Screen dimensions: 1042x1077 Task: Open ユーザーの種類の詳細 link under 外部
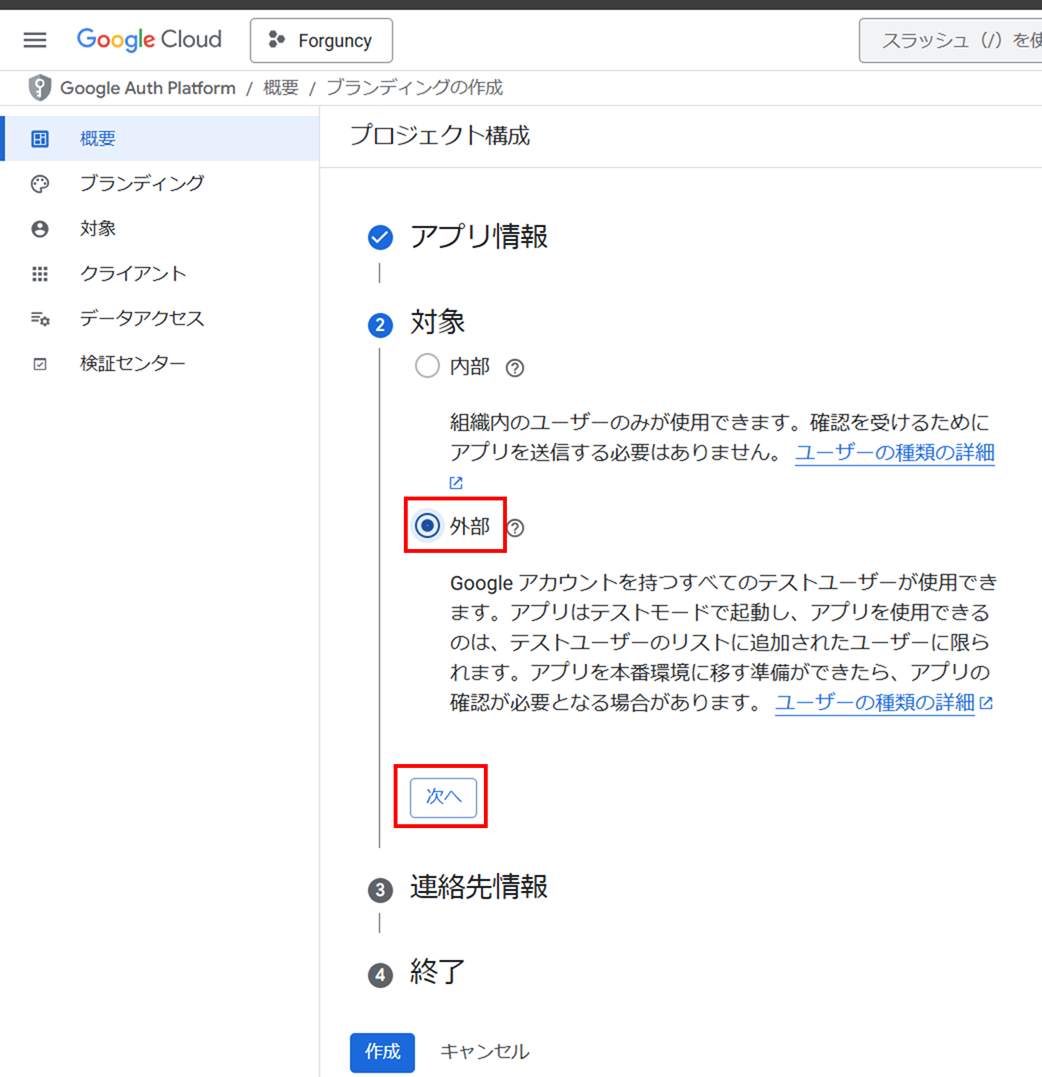point(874,702)
